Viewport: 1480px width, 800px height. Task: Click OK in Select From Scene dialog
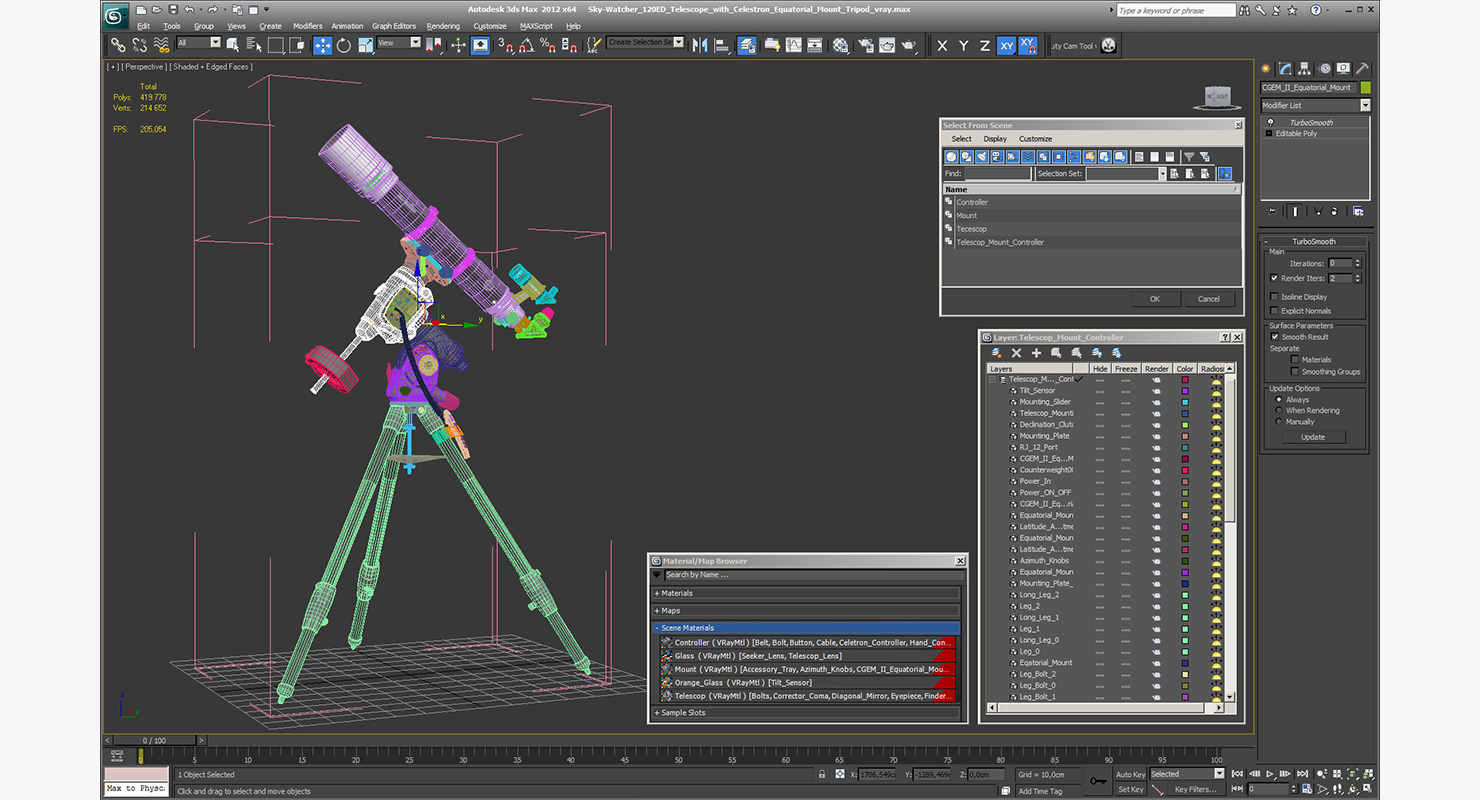(1155, 298)
